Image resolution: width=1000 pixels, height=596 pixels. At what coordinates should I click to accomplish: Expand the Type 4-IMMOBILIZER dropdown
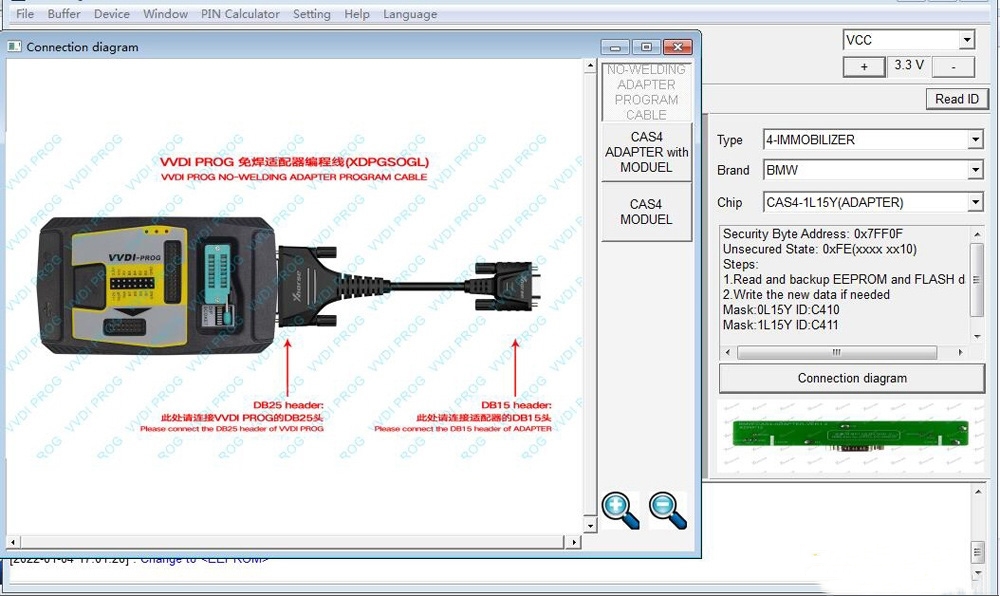975,139
